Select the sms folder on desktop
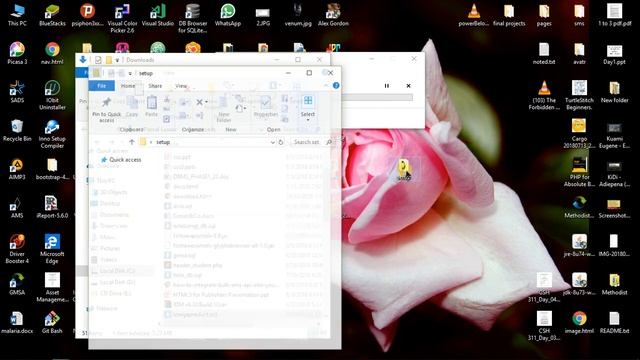This screenshot has height=360, width=640. (579, 16)
